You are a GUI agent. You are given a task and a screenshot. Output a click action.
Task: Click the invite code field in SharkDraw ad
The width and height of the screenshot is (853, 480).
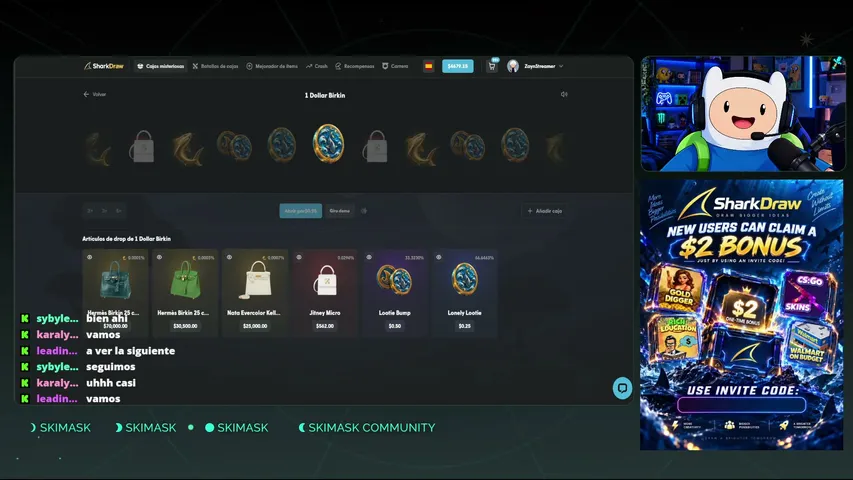coord(741,405)
